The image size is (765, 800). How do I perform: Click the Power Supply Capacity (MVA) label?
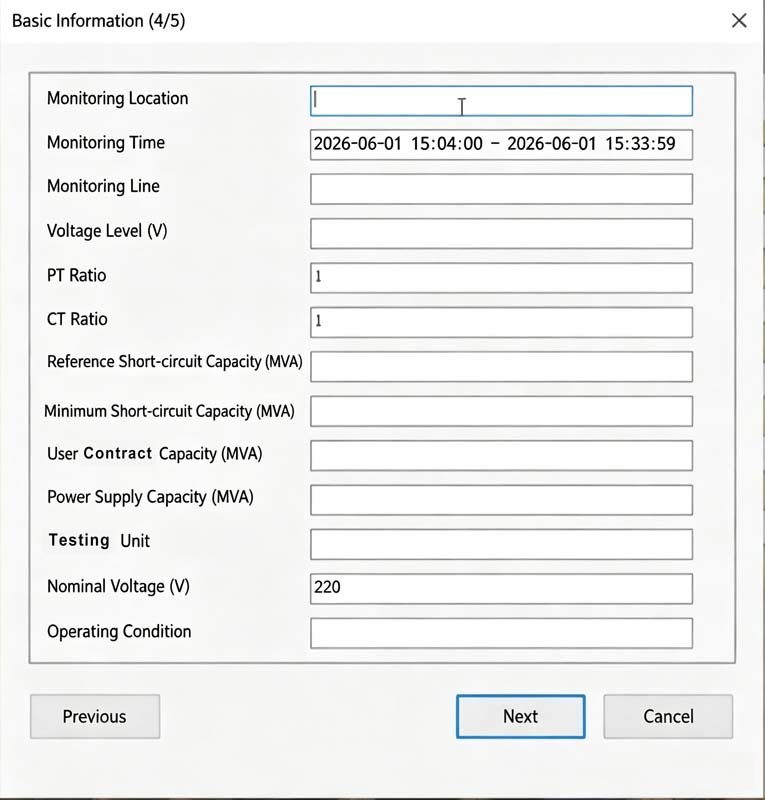click(150, 497)
